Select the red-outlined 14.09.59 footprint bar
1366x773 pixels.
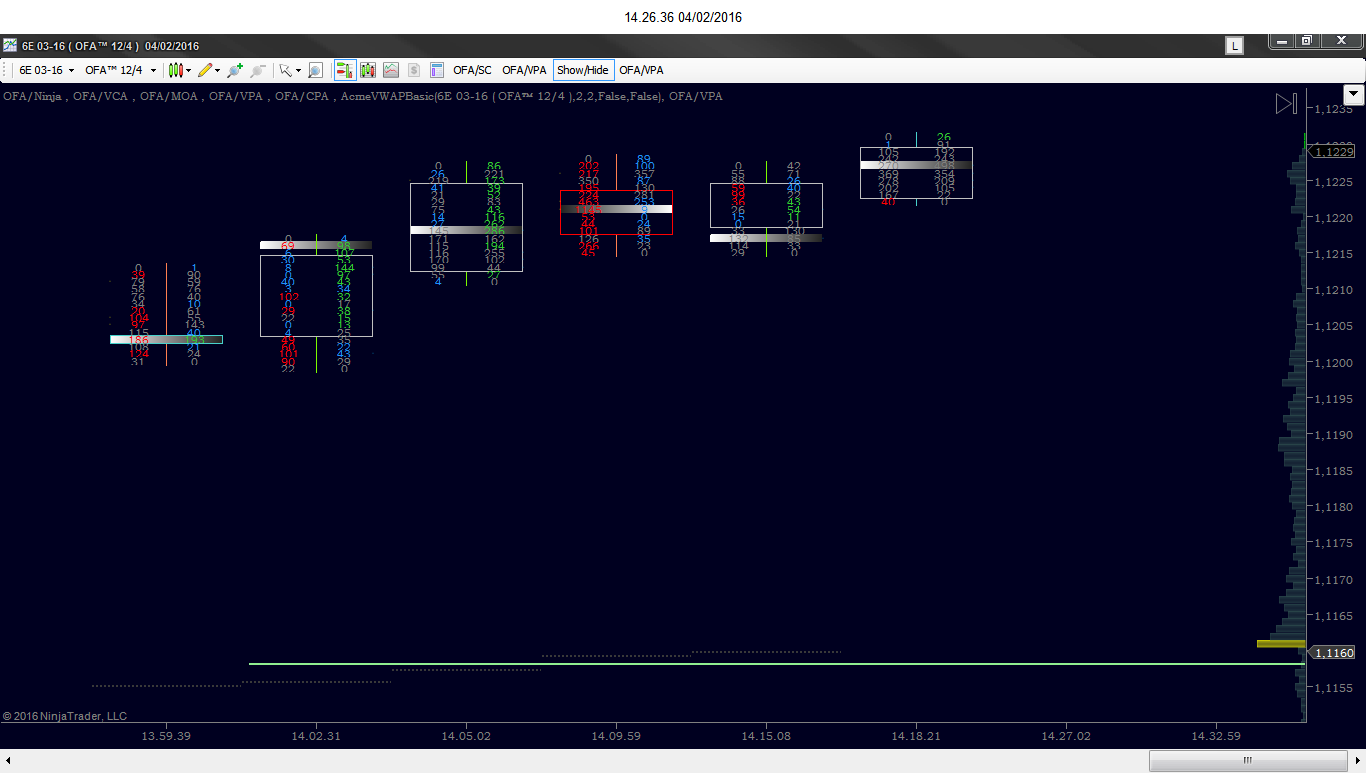(616, 212)
